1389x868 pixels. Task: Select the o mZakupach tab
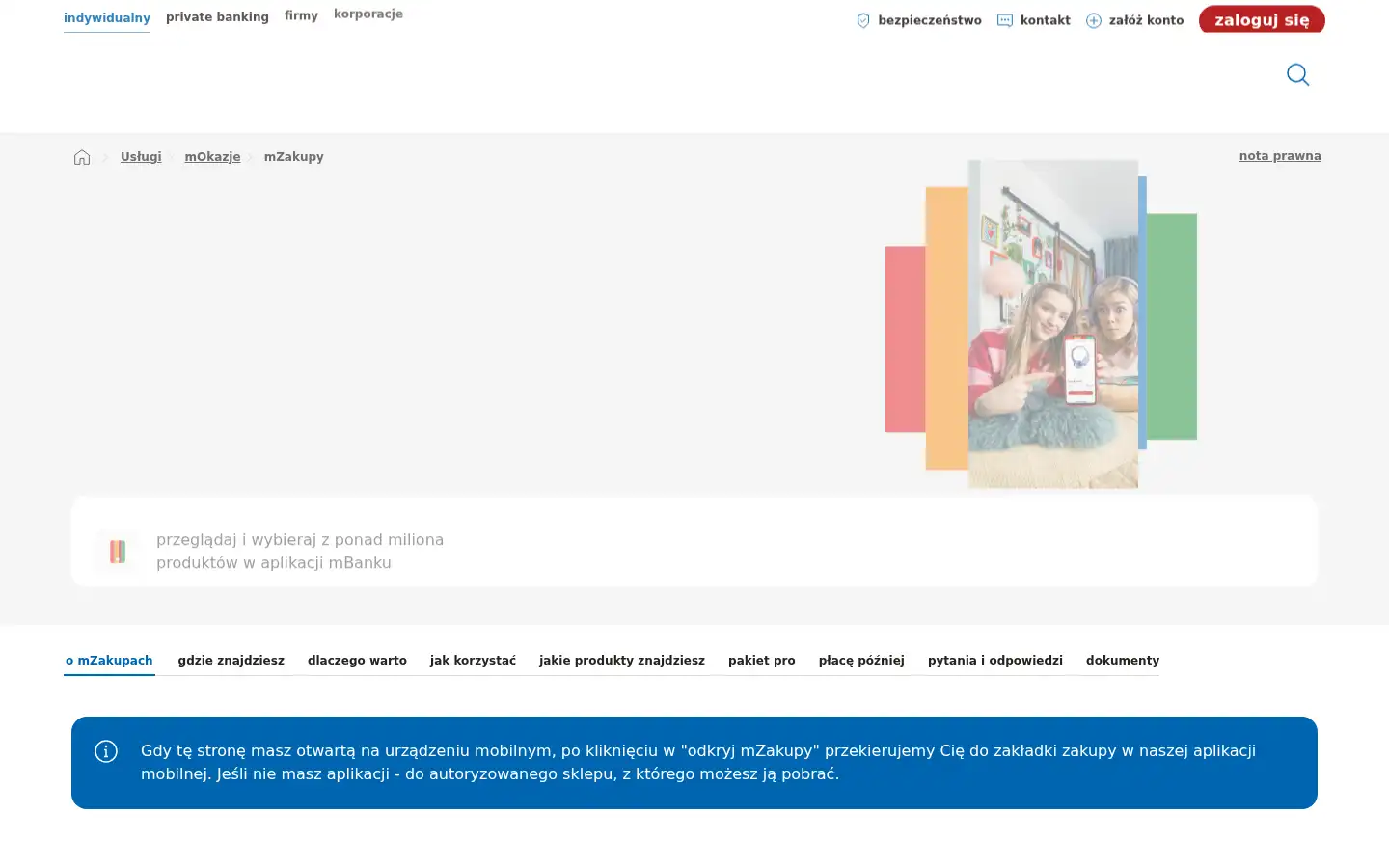click(109, 661)
